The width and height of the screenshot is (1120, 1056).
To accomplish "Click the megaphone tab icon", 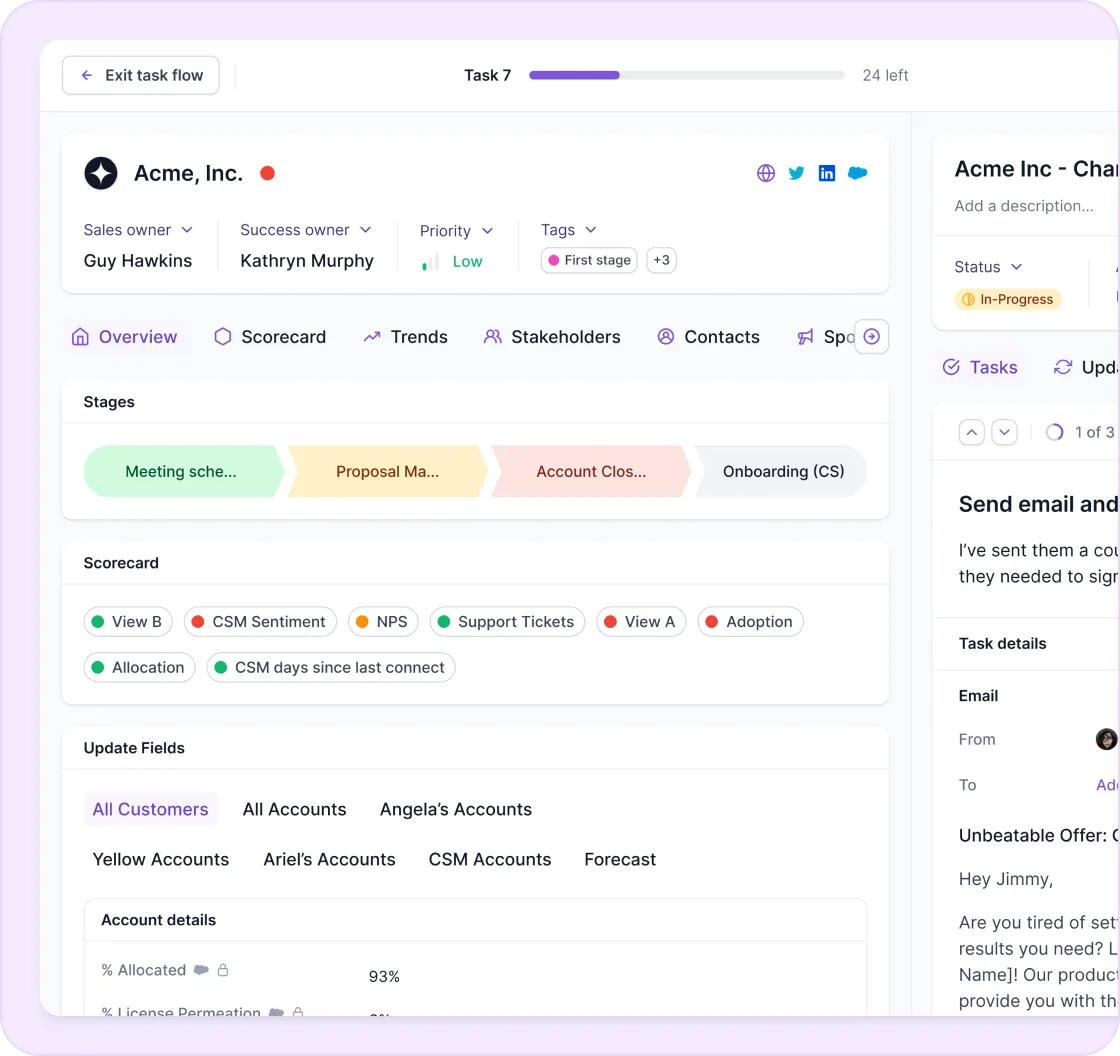I will tap(805, 337).
